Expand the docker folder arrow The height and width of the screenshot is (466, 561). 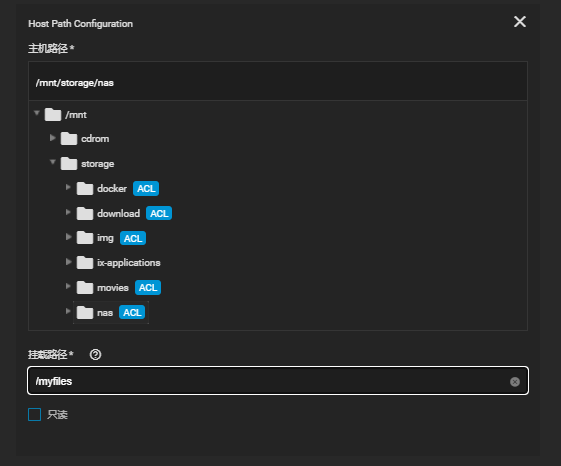(x=68, y=187)
